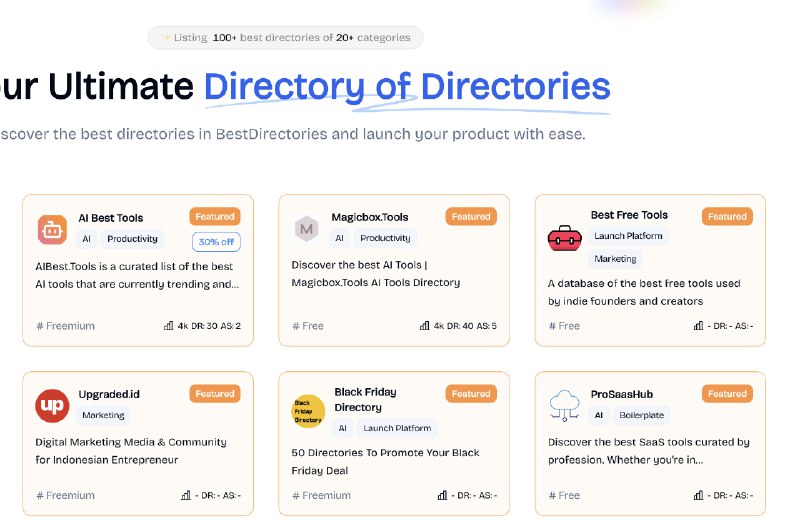This screenshot has height=530, width=800.
Task: Click the Upgraded.id red 'up' logo
Action: click(52, 406)
